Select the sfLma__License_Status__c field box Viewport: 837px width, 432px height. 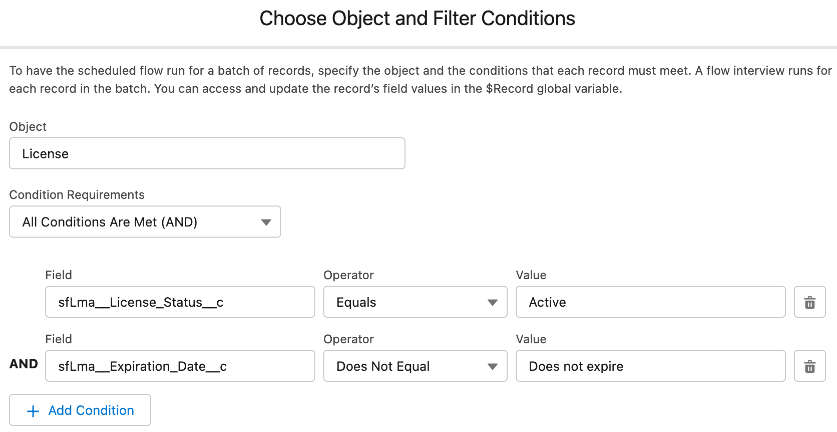[x=180, y=302]
